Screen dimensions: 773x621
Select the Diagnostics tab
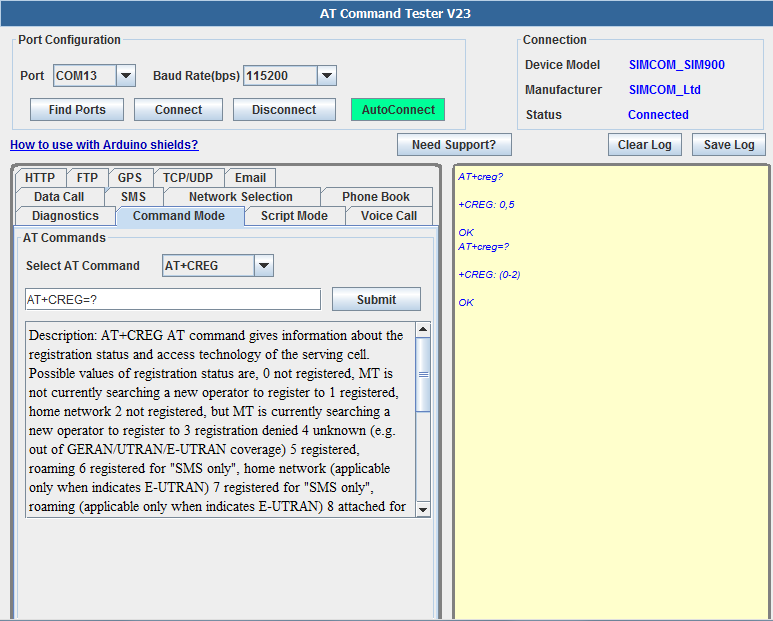coord(65,216)
